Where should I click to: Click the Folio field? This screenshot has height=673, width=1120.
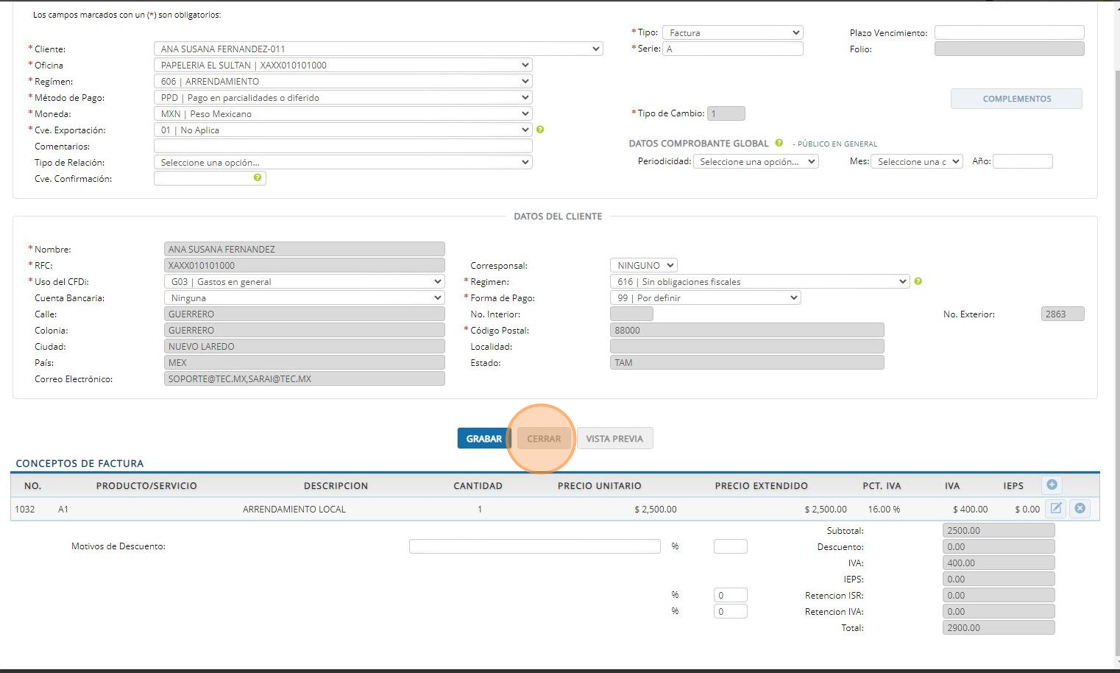click(x=1009, y=49)
